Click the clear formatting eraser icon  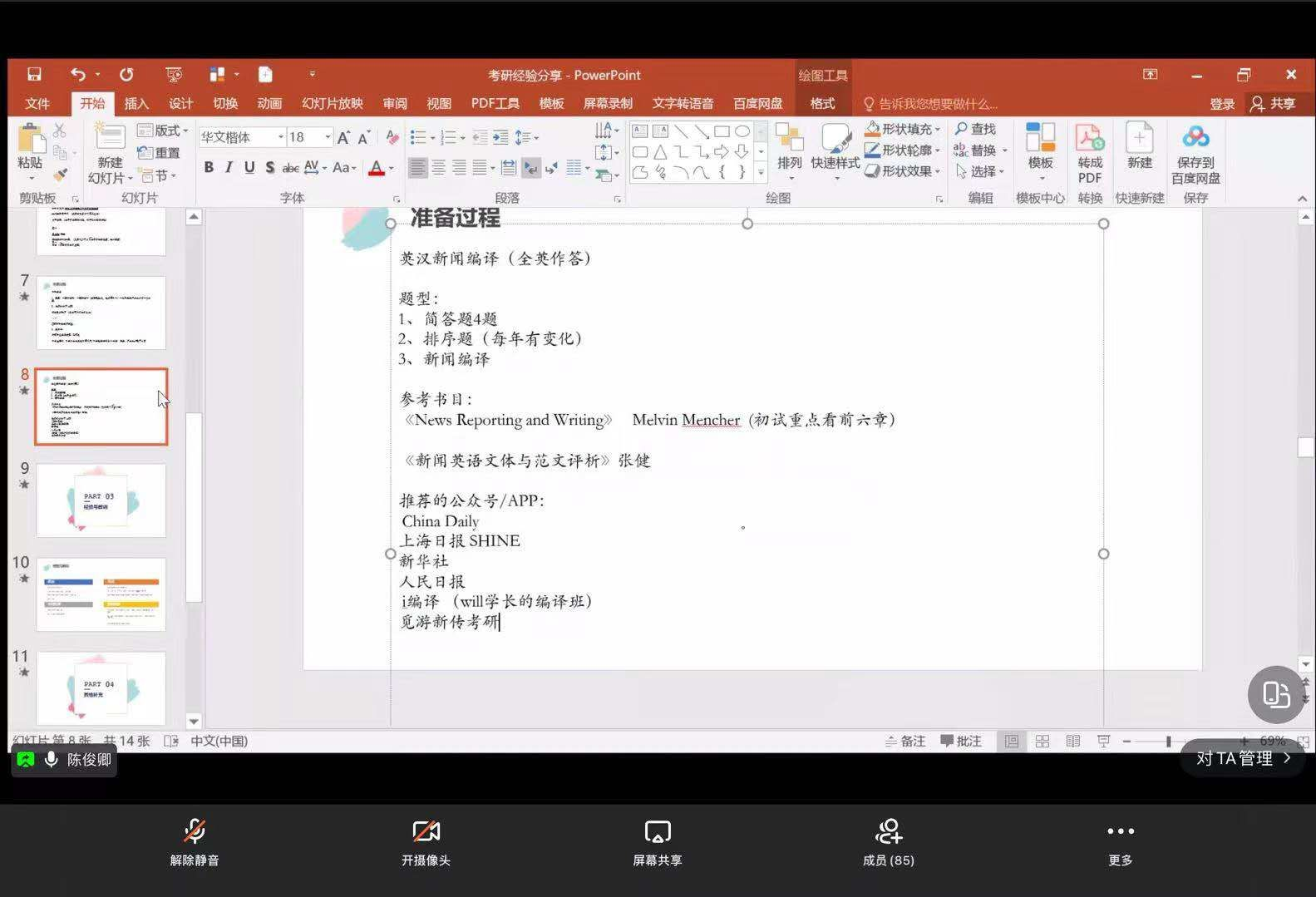coord(392,137)
